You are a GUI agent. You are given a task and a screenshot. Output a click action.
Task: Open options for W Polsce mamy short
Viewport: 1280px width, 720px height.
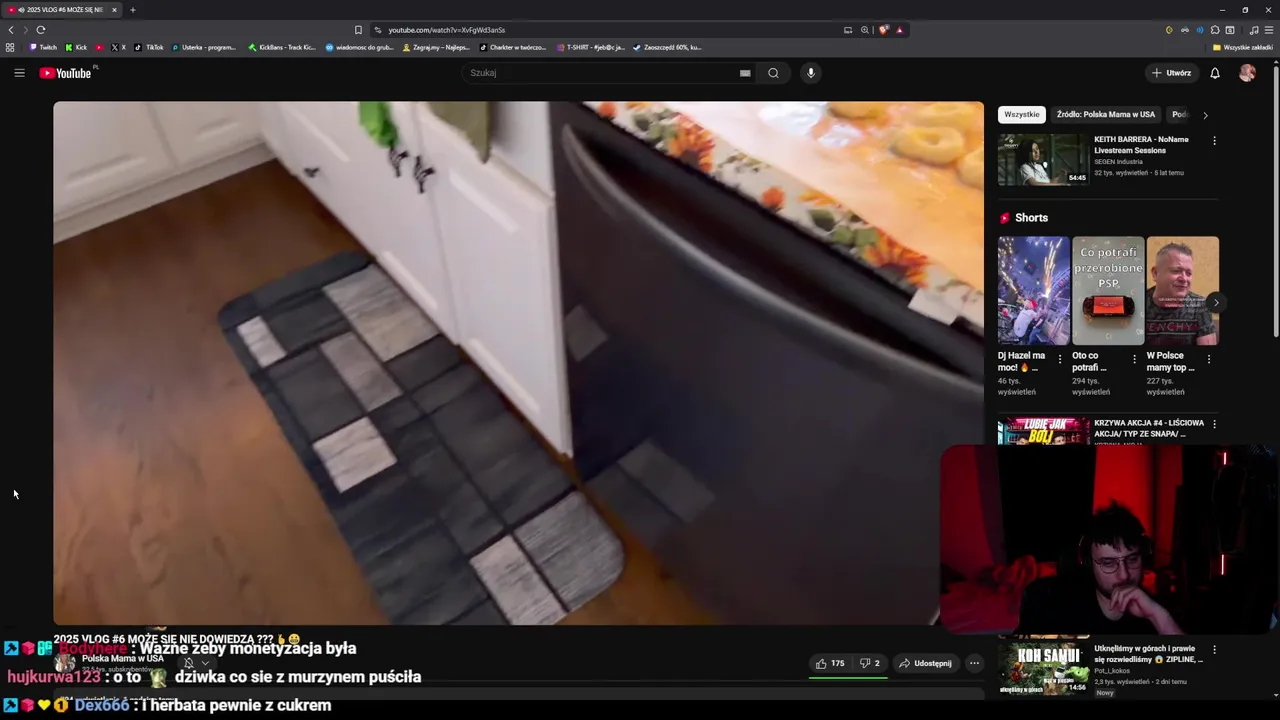[x=1208, y=359]
